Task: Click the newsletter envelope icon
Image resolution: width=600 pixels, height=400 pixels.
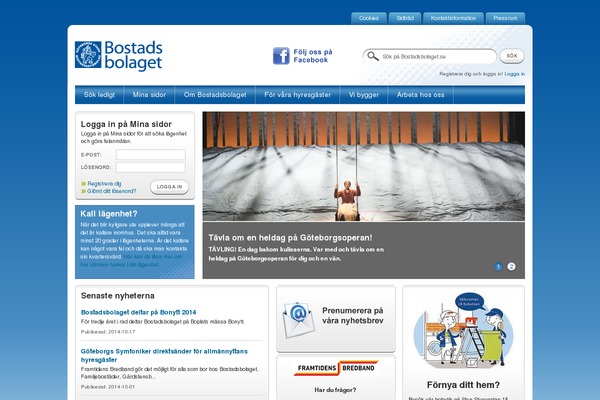Action: (298, 320)
